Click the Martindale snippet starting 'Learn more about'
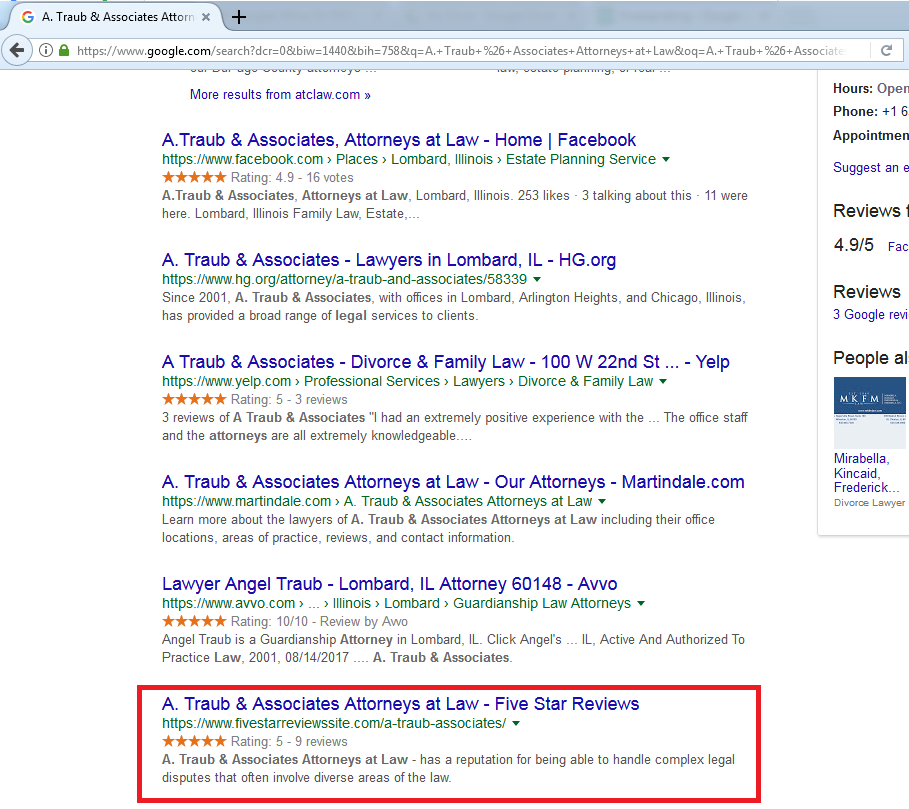909x809 pixels. click(438, 529)
